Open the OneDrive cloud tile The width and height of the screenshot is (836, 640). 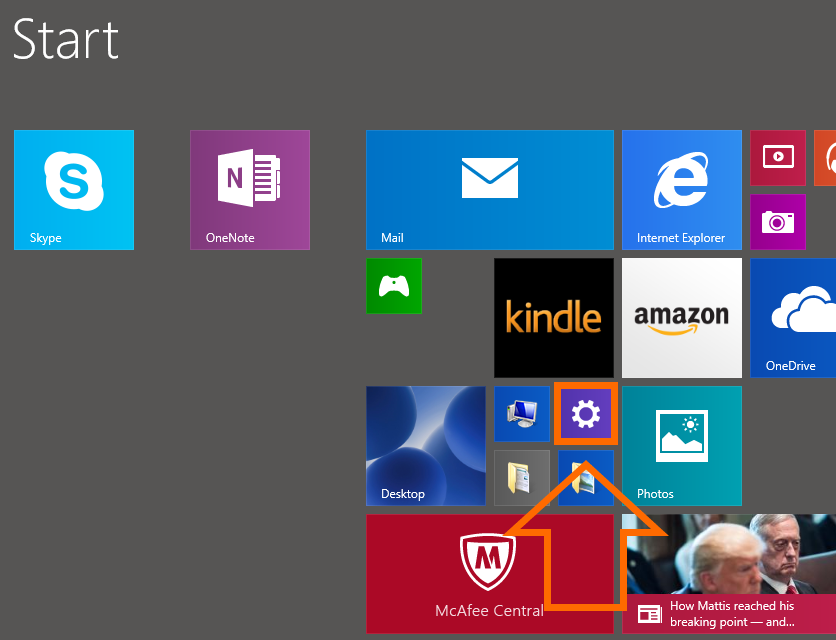(793, 318)
